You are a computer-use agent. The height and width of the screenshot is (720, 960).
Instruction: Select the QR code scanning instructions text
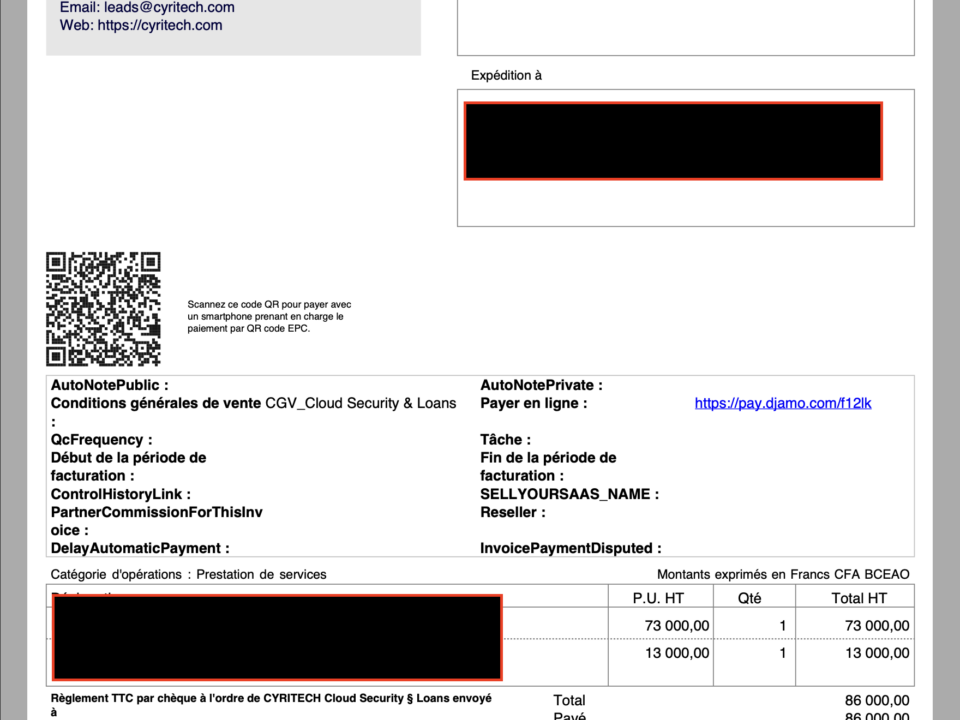pos(269,317)
